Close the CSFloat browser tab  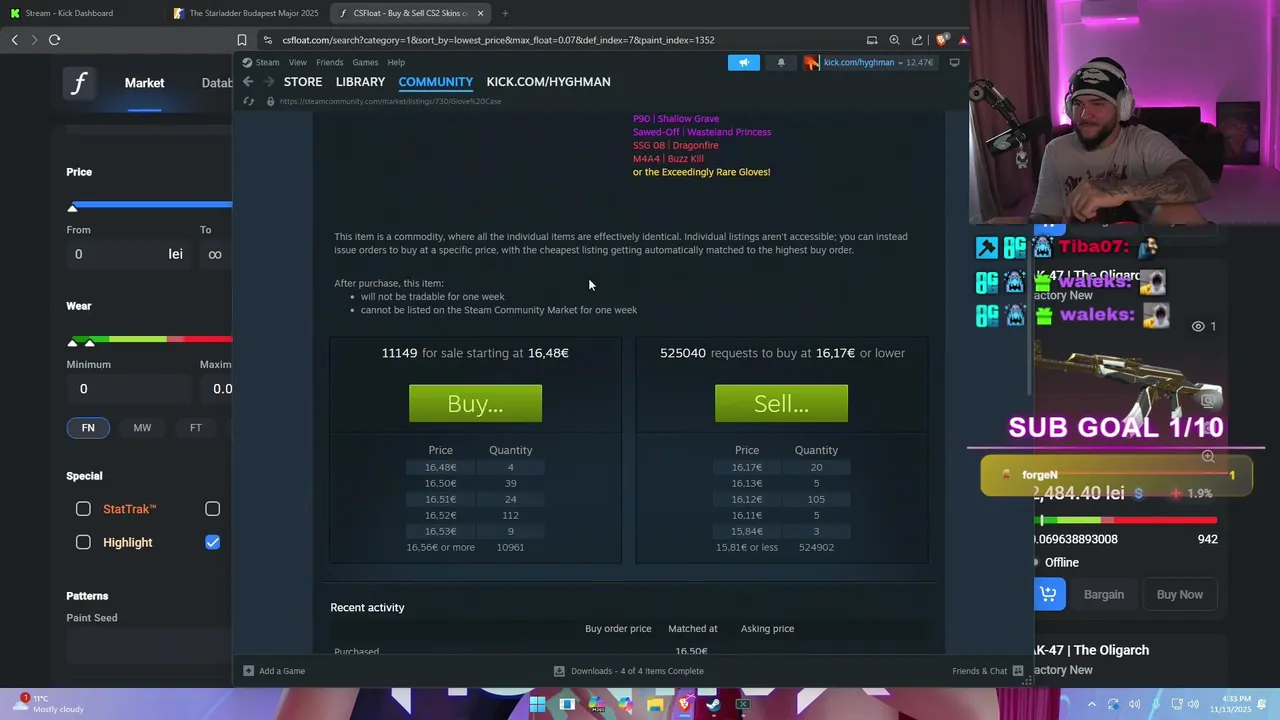480,13
